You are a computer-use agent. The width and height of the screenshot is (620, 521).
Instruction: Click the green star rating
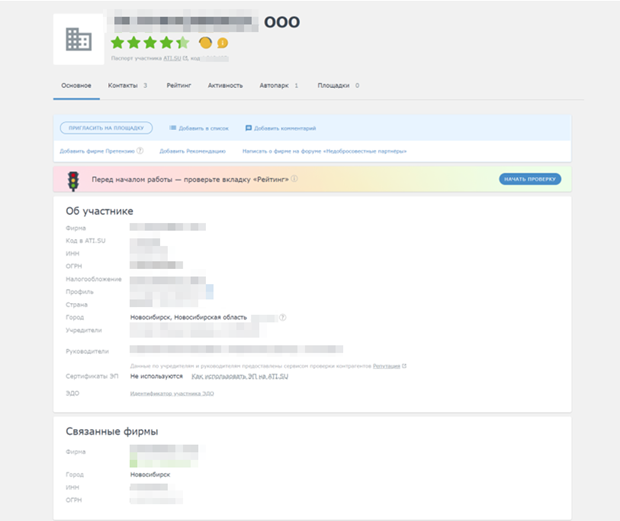150,42
